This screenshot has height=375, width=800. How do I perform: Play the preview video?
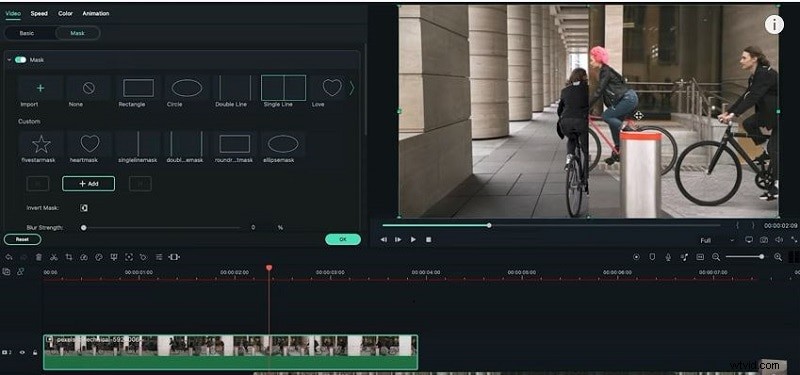click(413, 240)
